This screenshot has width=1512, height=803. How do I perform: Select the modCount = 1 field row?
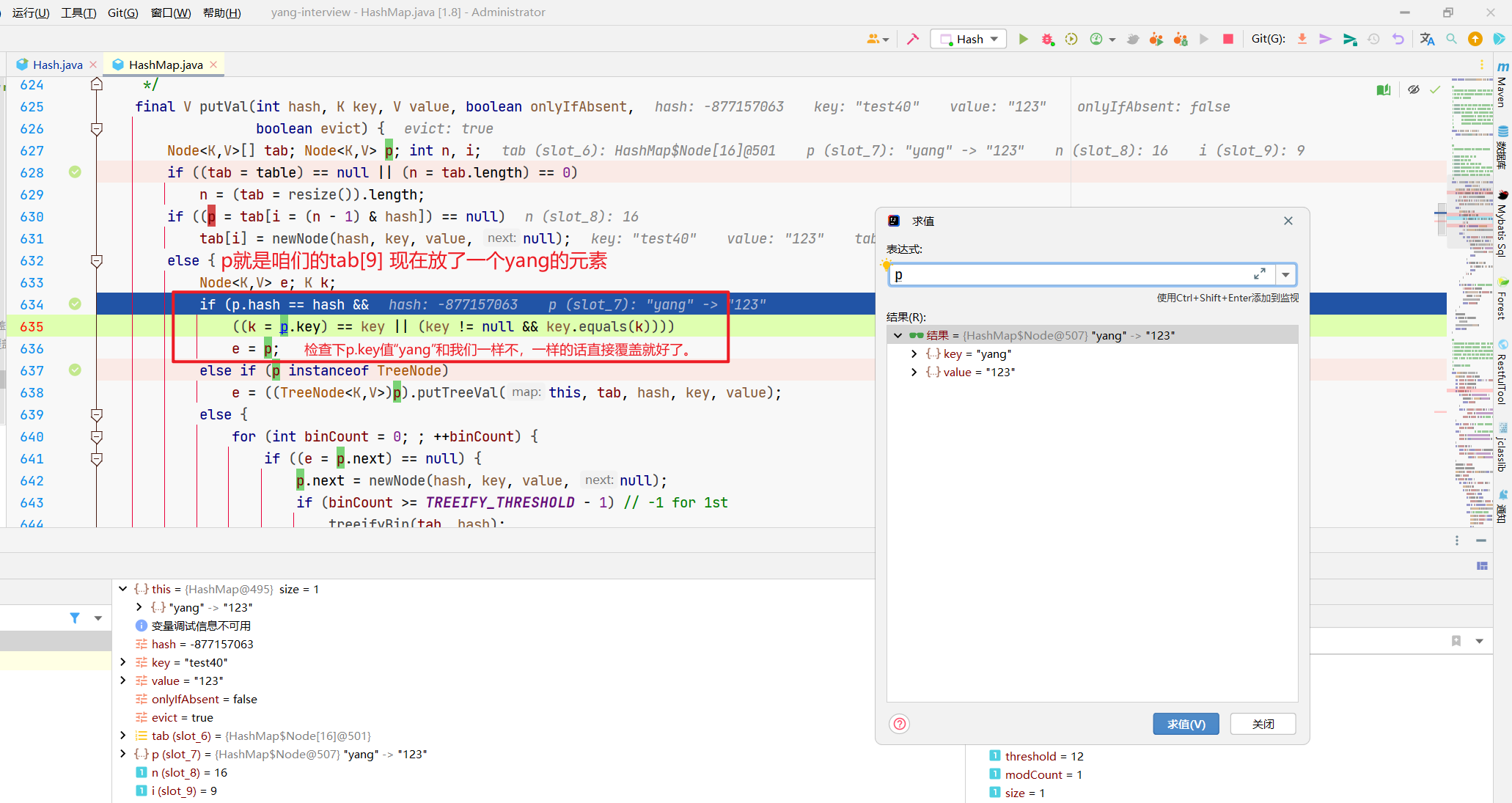(1035, 774)
